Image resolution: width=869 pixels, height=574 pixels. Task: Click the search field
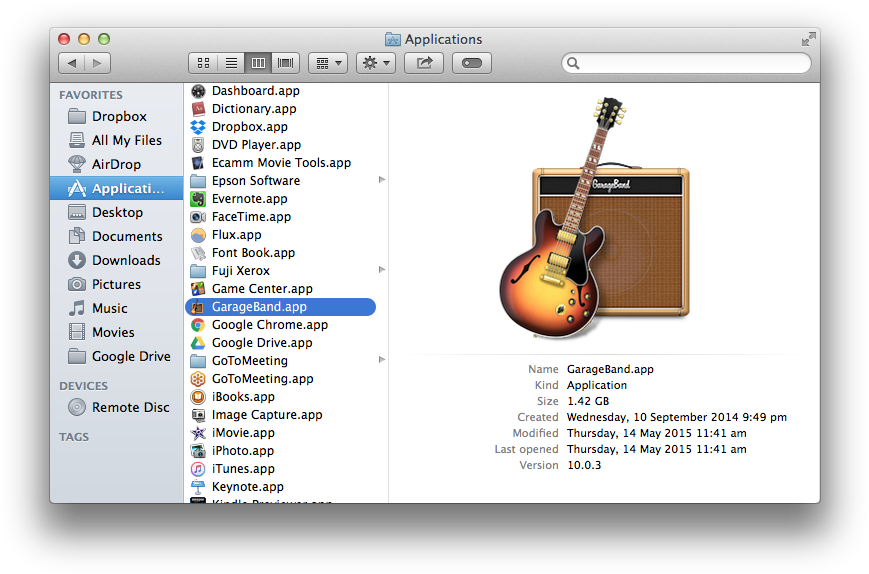pyautogui.click(x=686, y=63)
